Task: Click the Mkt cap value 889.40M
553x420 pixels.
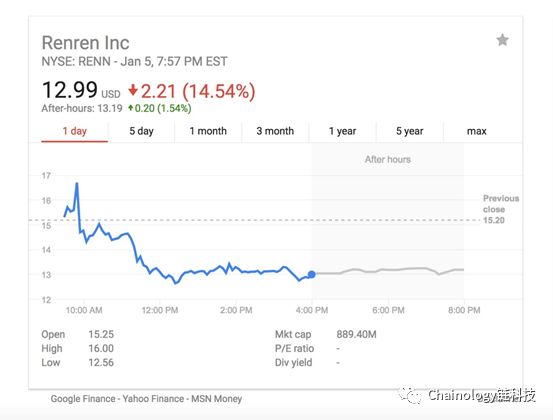Action: pyautogui.click(x=356, y=334)
